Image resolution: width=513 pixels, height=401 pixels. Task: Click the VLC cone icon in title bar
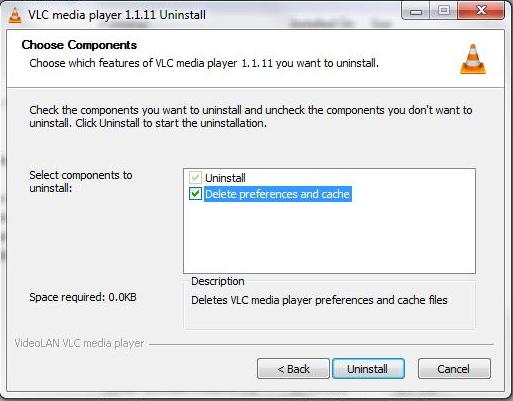[x=15, y=15]
